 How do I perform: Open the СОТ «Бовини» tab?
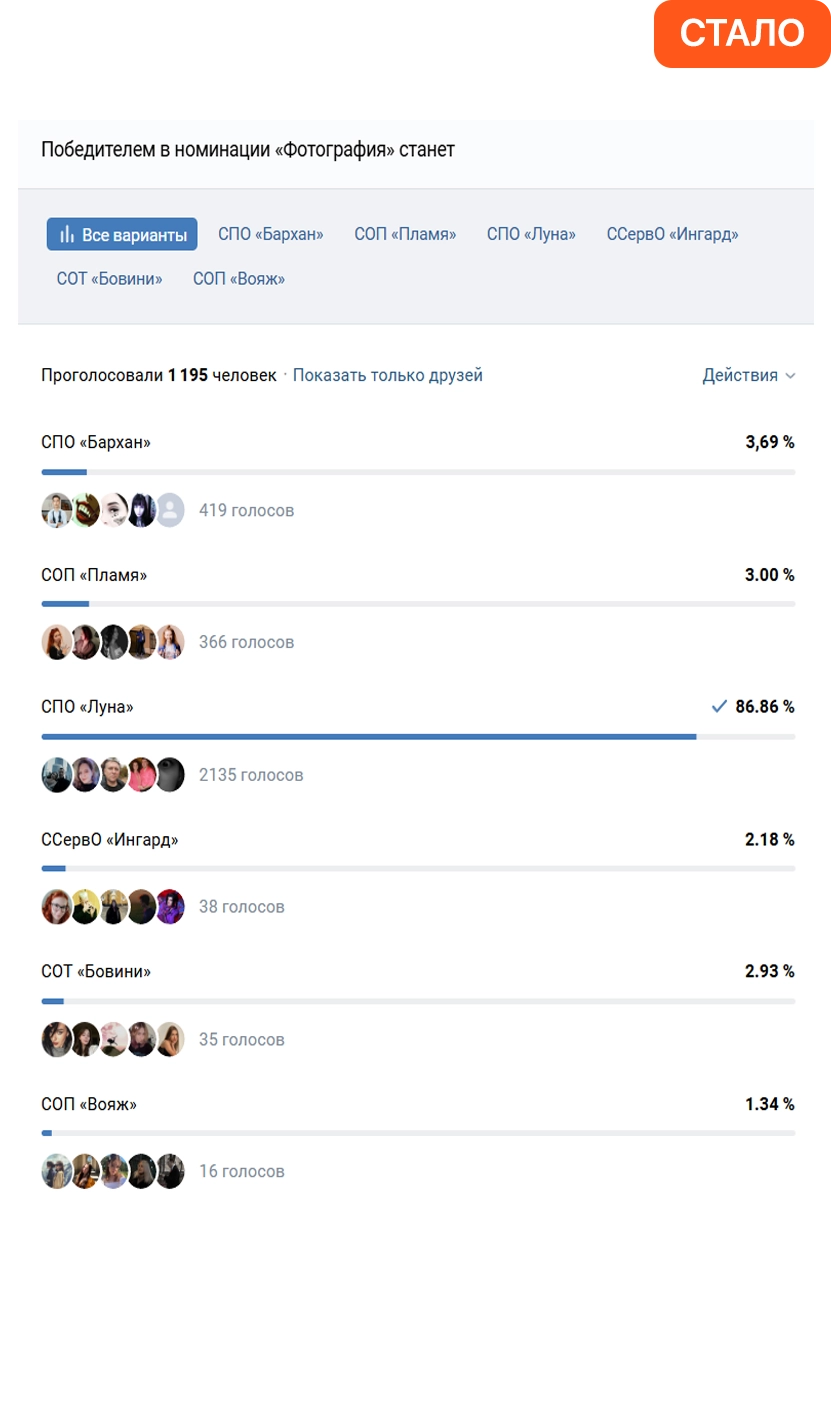click(x=110, y=279)
